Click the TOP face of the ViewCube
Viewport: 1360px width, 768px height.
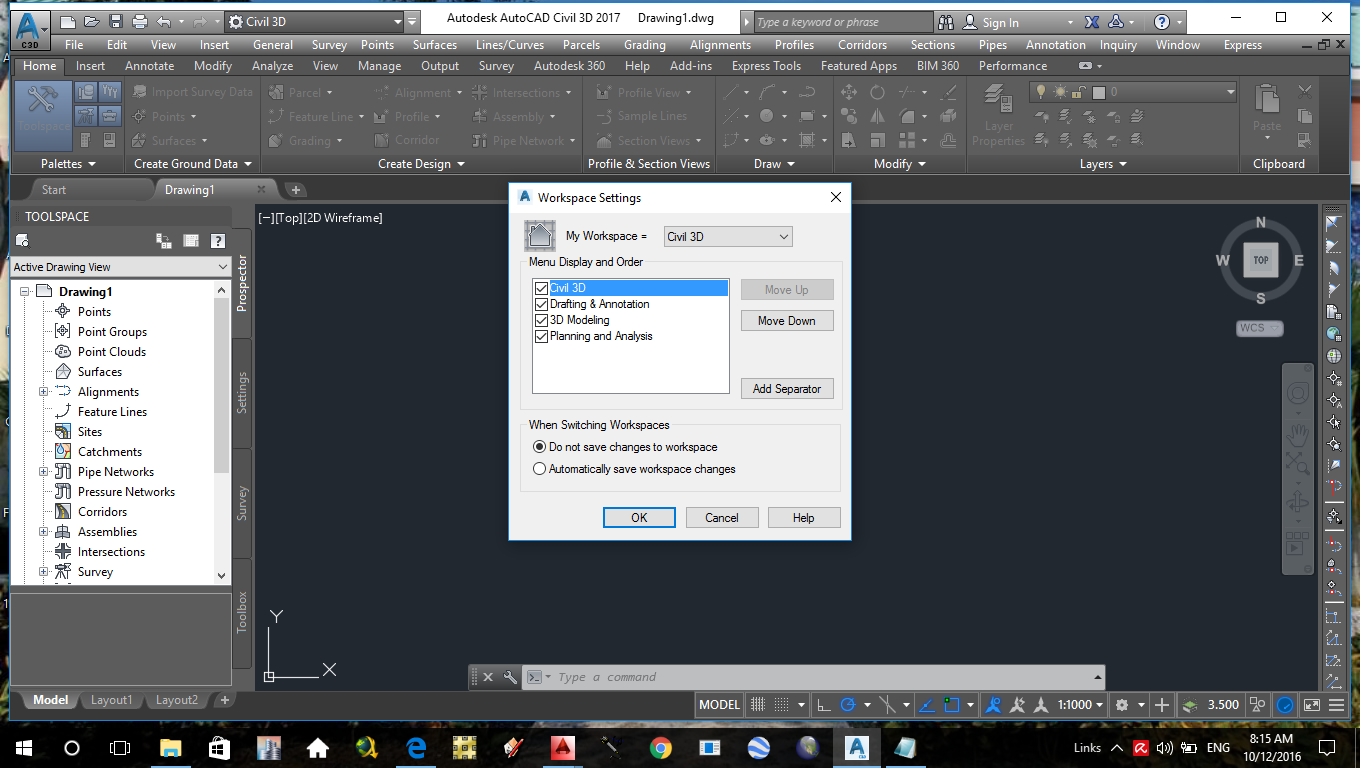(x=1261, y=260)
